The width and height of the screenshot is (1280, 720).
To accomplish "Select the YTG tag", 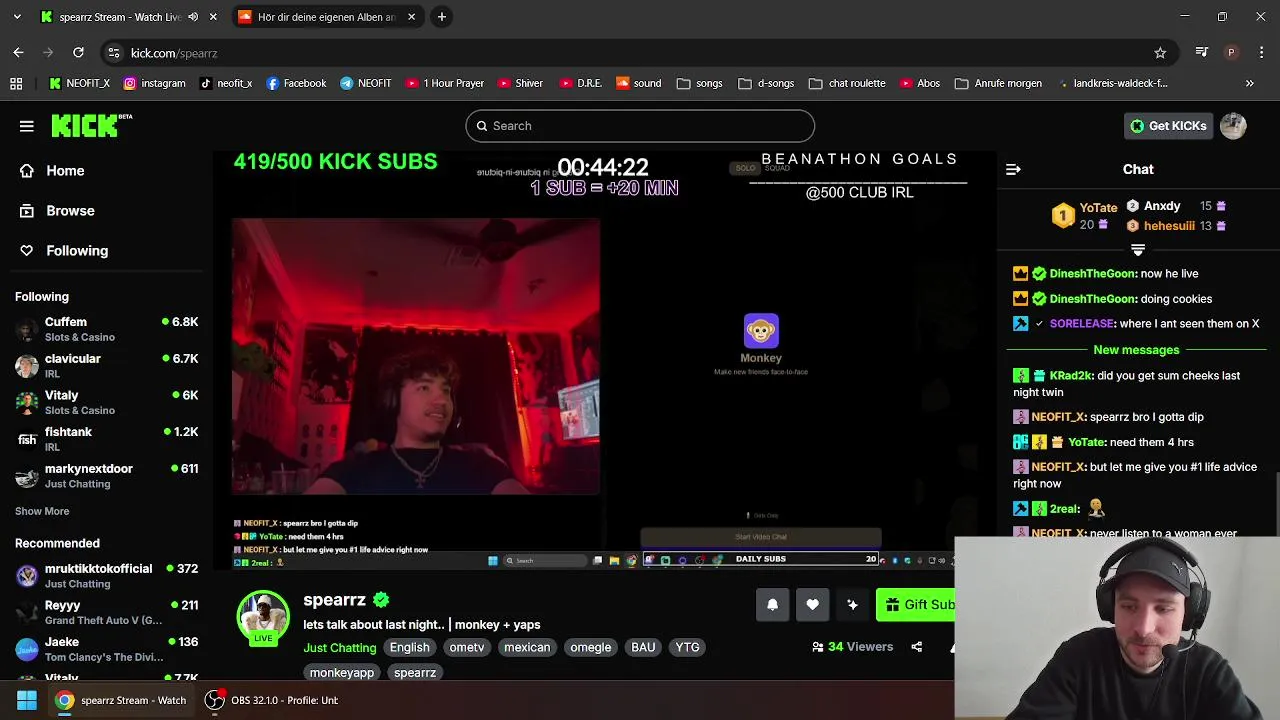I will pyautogui.click(x=687, y=647).
